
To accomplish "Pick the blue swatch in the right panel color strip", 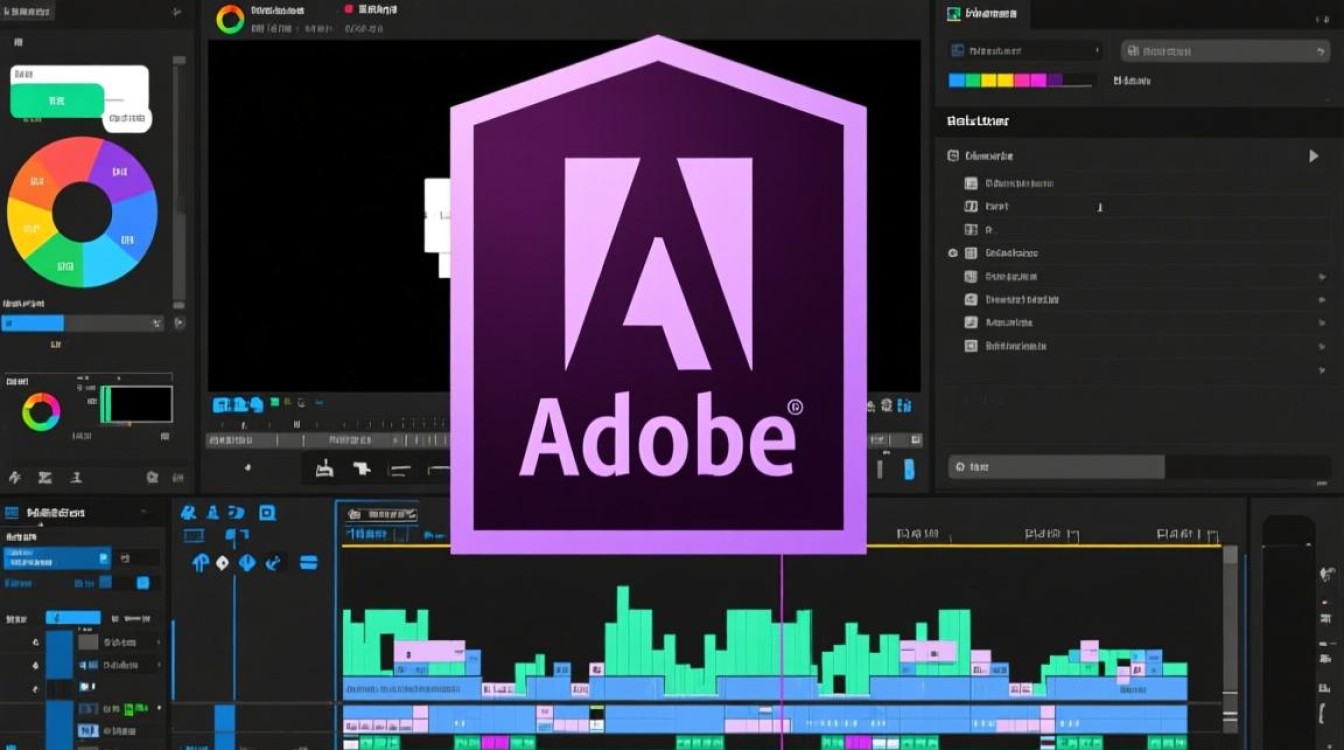I will (957, 80).
